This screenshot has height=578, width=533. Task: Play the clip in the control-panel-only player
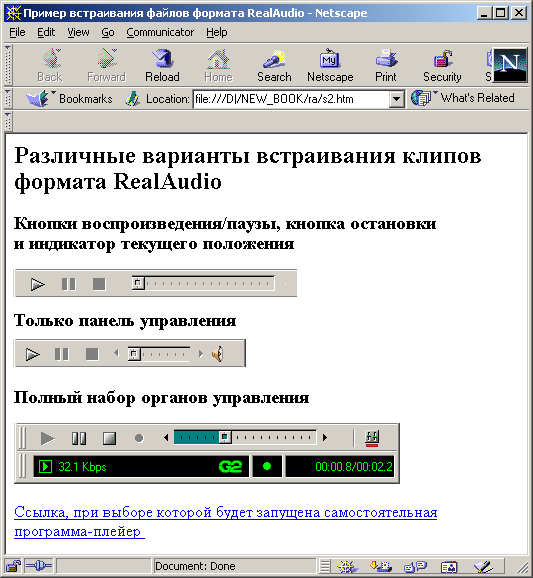coord(33,354)
